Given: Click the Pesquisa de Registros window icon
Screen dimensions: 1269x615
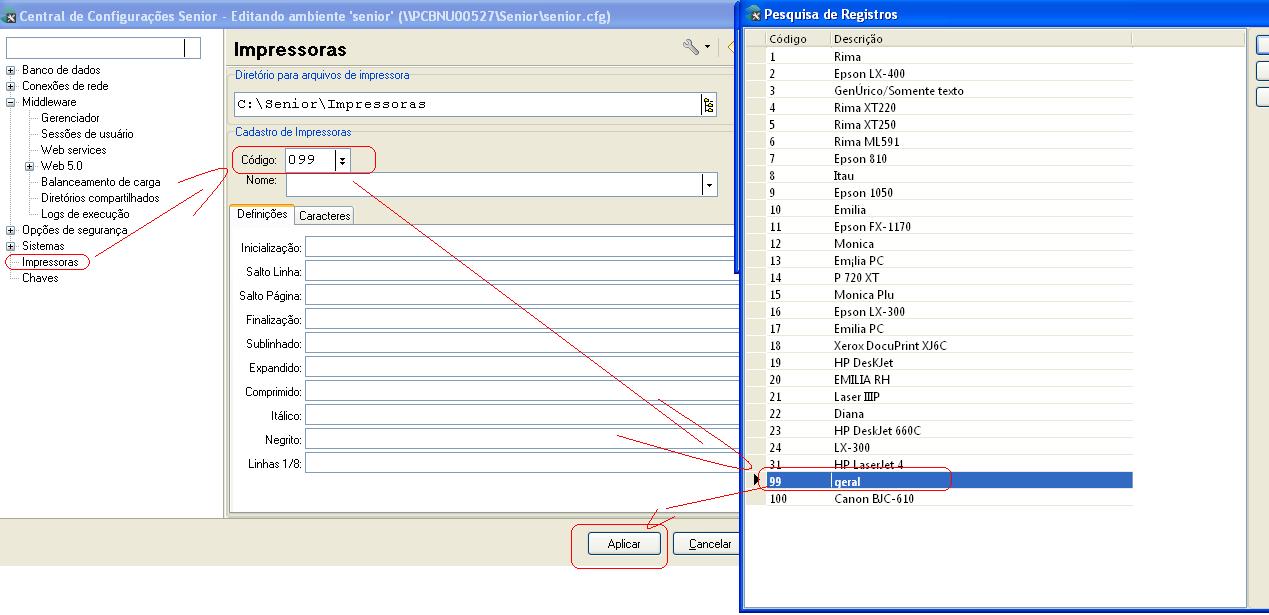Looking at the screenshot, I should 754,14.
